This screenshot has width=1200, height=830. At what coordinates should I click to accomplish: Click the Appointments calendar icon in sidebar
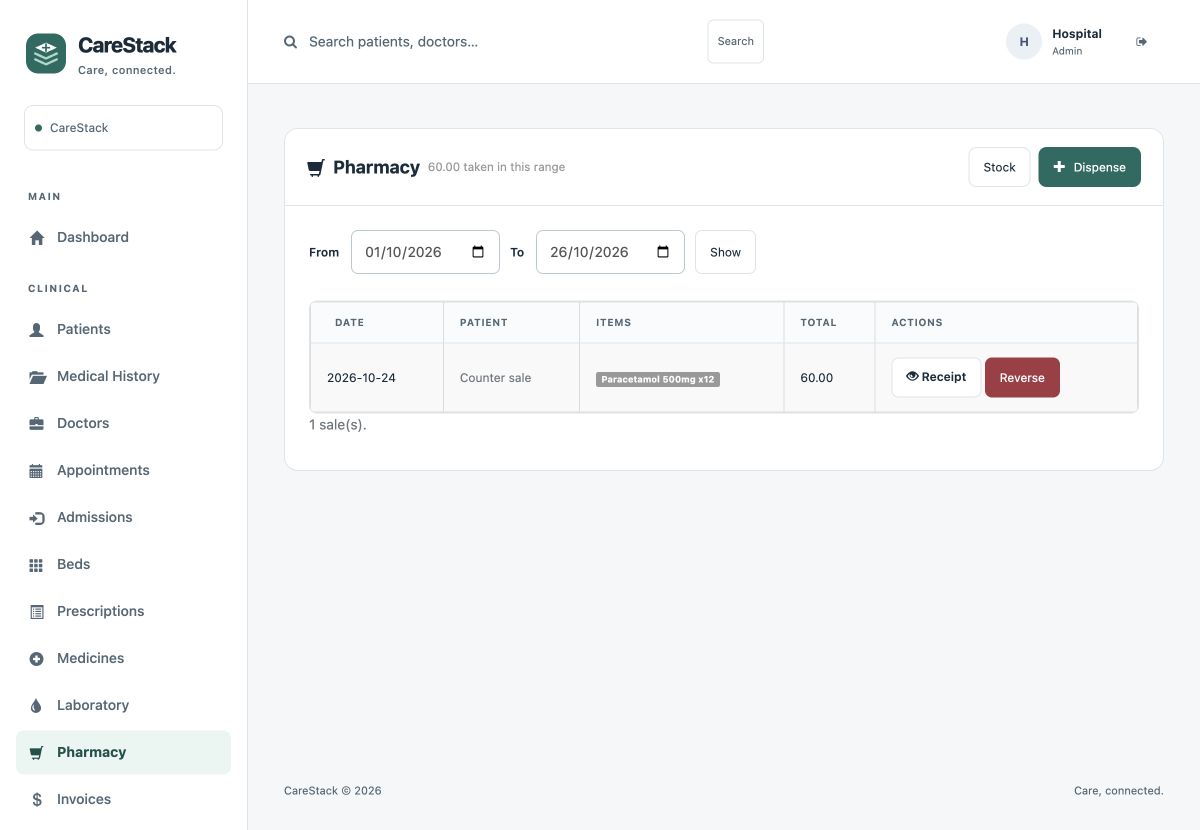37,471
